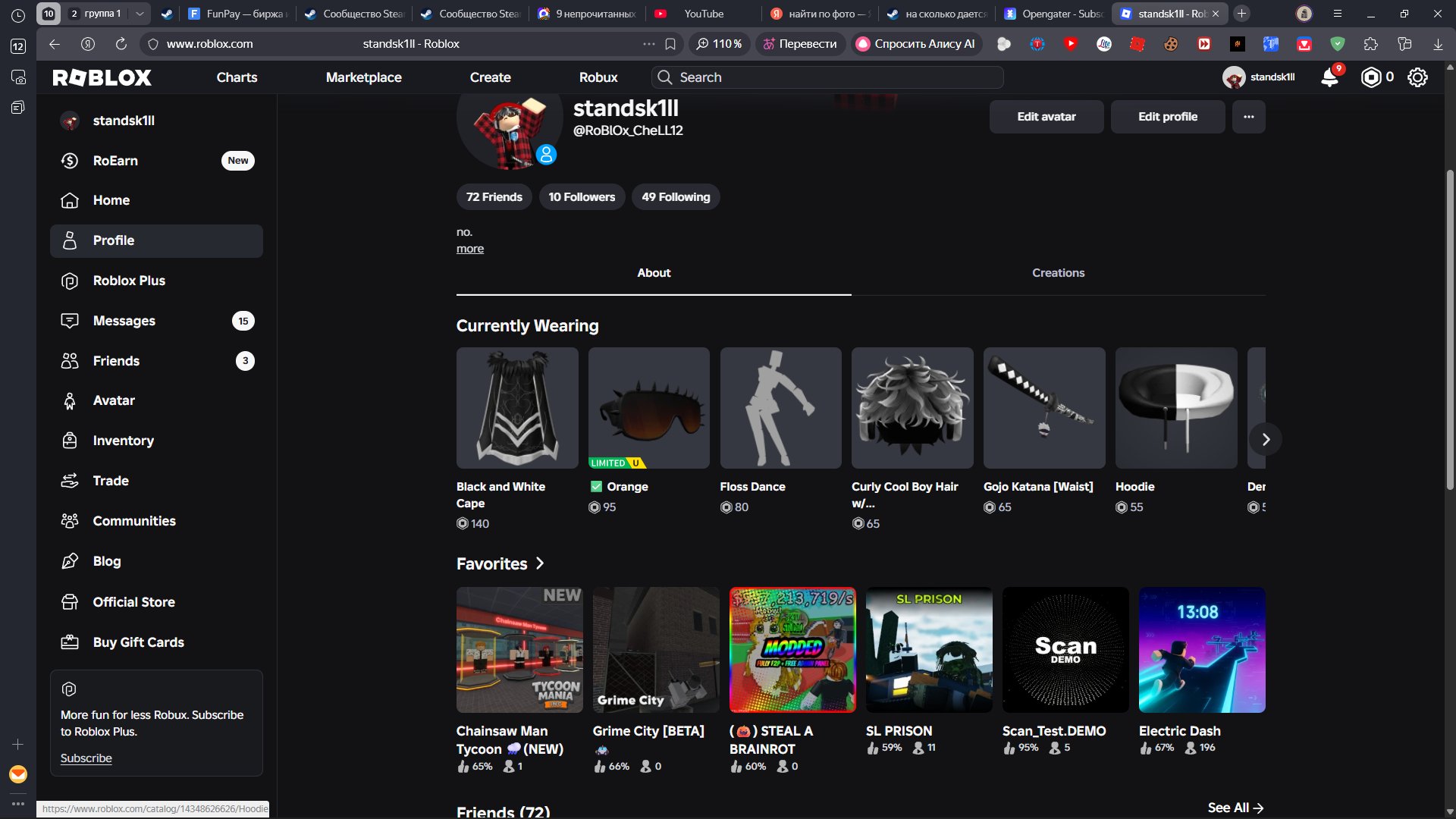
Task: Click the Buy Gift Cards icon
Action: [70, 642]
